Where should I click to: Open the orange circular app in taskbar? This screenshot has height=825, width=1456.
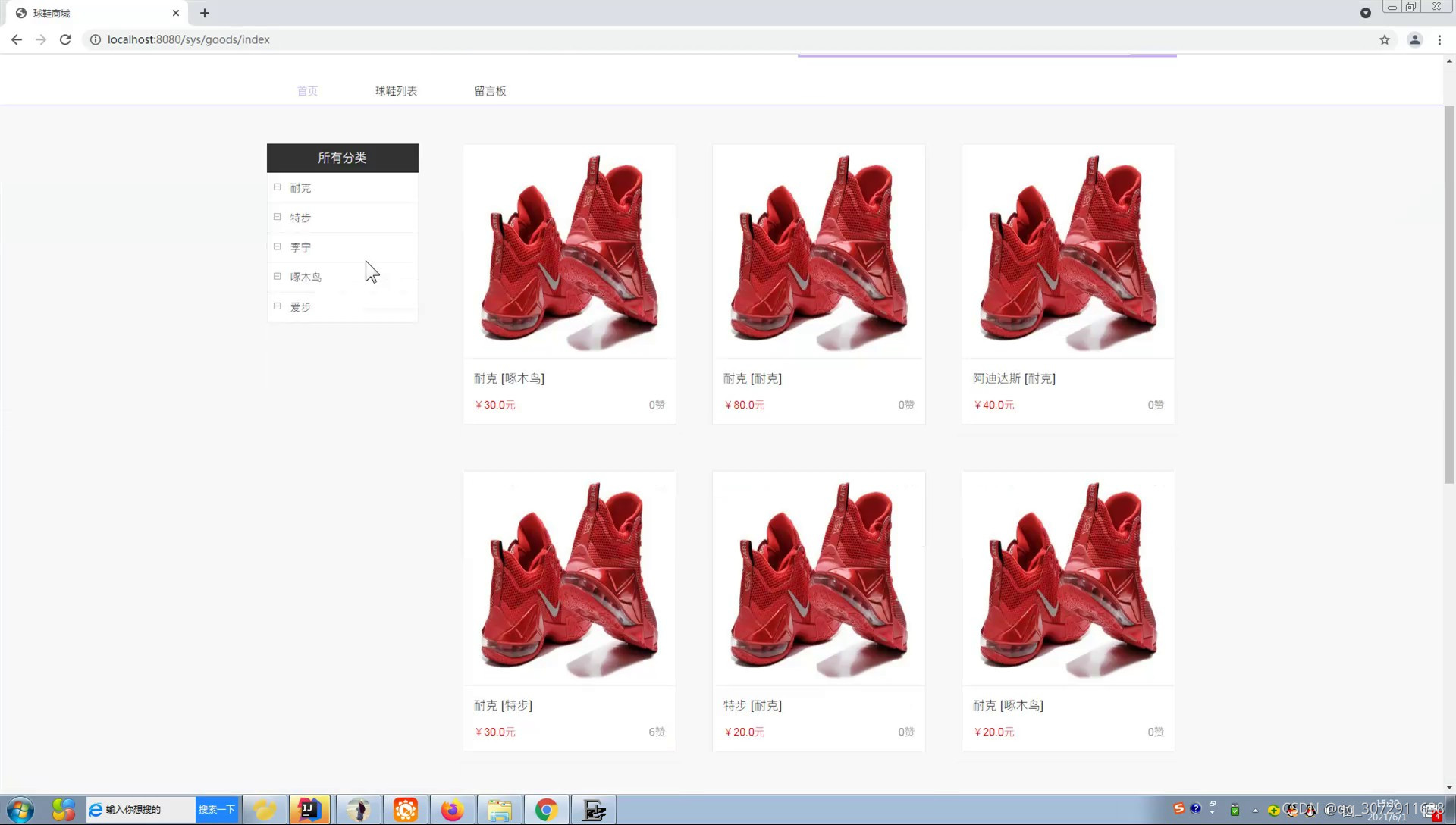coord(405,810)
